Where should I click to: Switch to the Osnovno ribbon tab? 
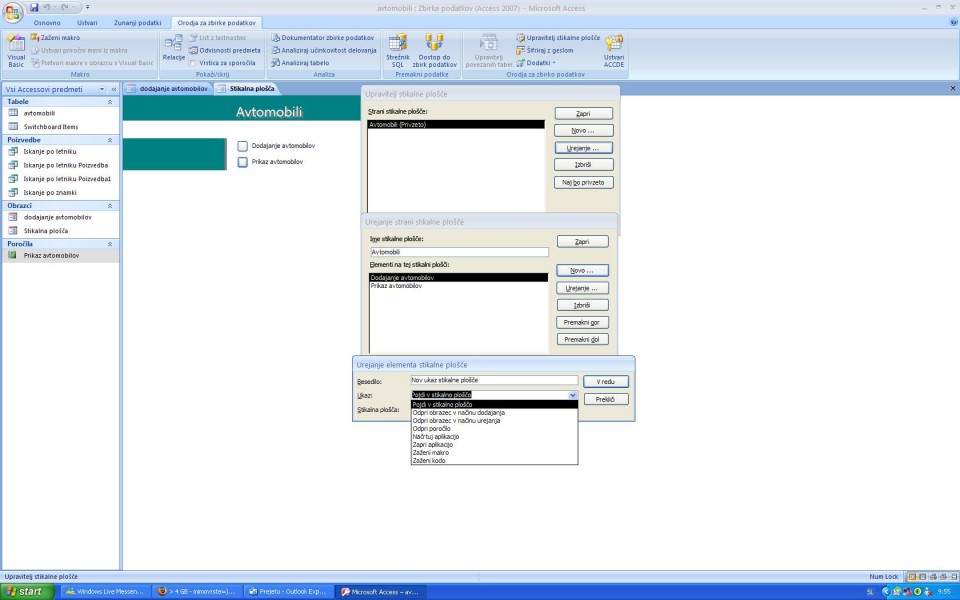pos(47,23)
